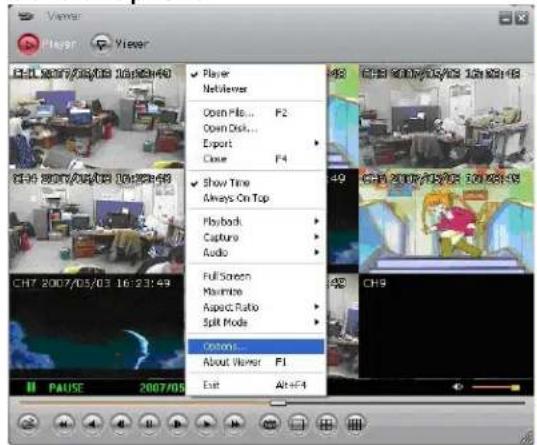Select the CH7 video feed

click(97, 326)
